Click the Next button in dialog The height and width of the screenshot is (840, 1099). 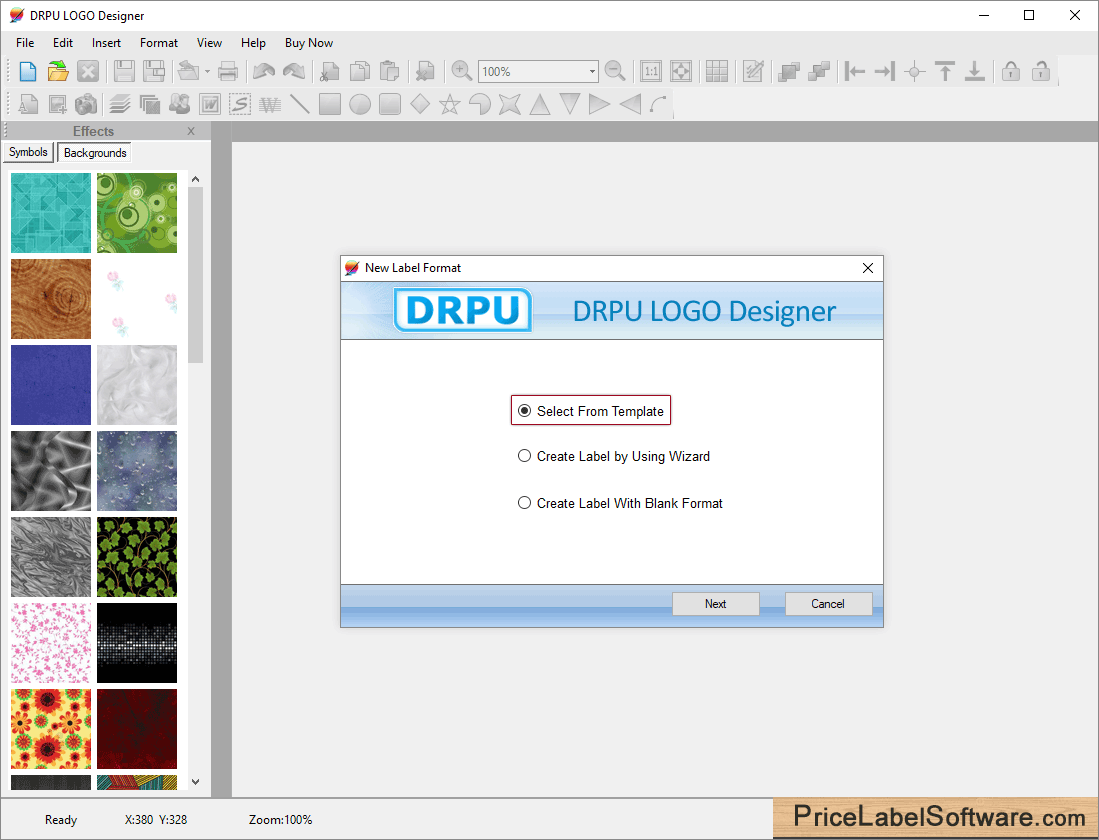click(x=716, y=604)
